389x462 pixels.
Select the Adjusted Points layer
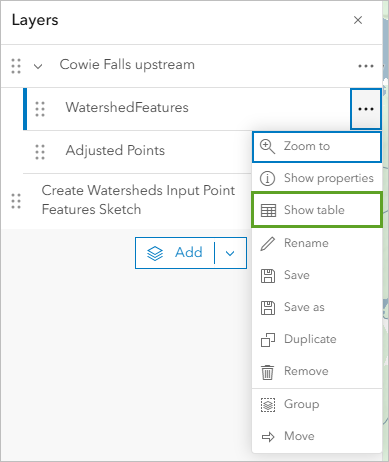(115, 151)
